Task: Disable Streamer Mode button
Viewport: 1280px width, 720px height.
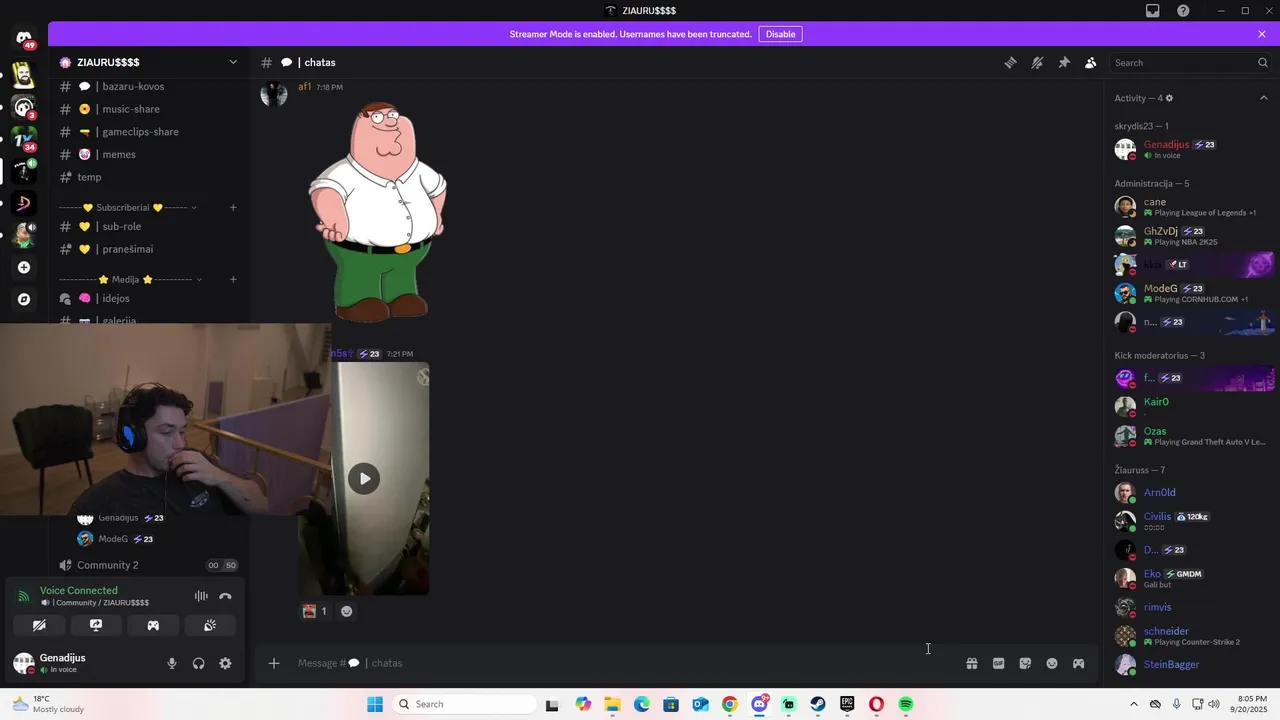Action: [x=780, y=34]
